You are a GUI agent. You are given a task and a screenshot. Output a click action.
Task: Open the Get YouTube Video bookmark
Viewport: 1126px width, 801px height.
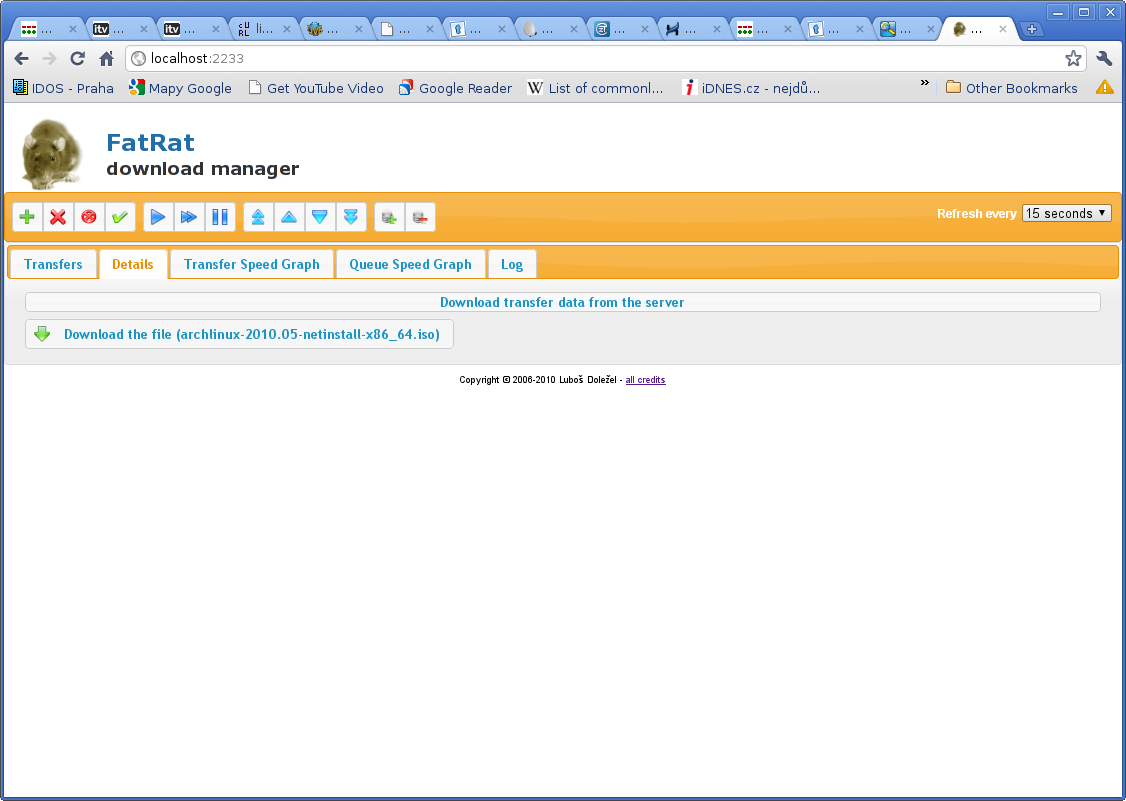(316, 88)
